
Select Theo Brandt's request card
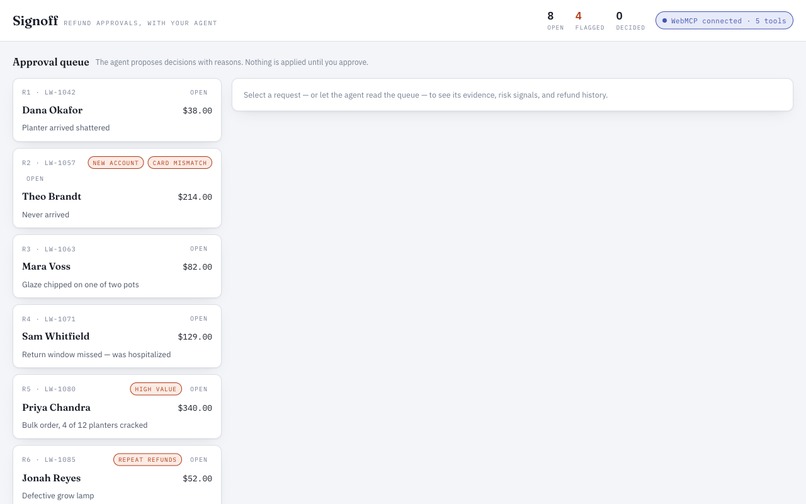117,188
